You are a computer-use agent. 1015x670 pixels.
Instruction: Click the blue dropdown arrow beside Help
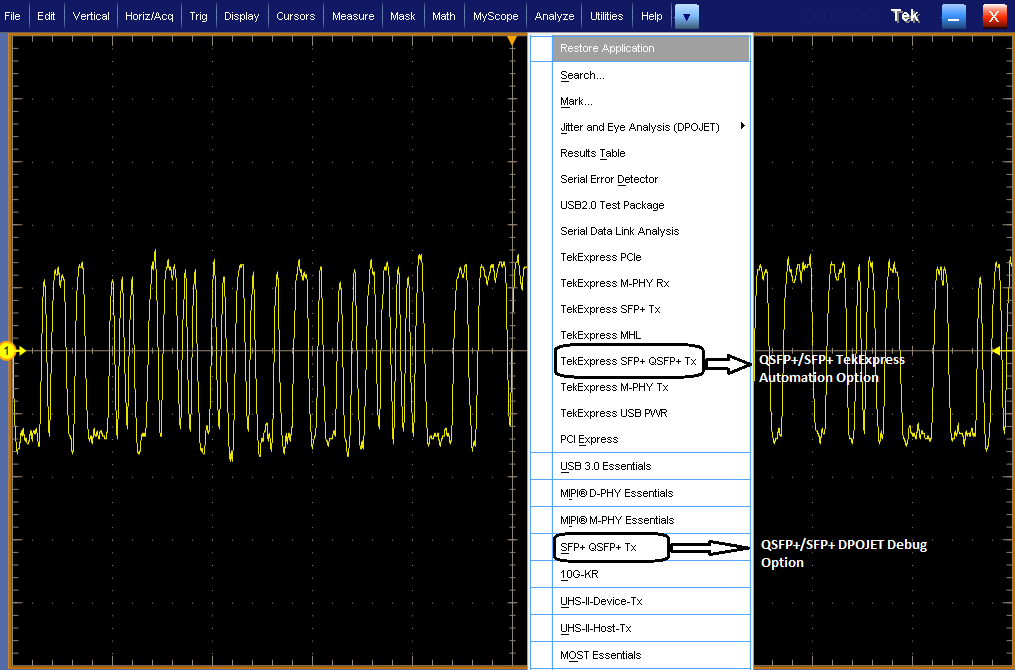tap(686, 16)
